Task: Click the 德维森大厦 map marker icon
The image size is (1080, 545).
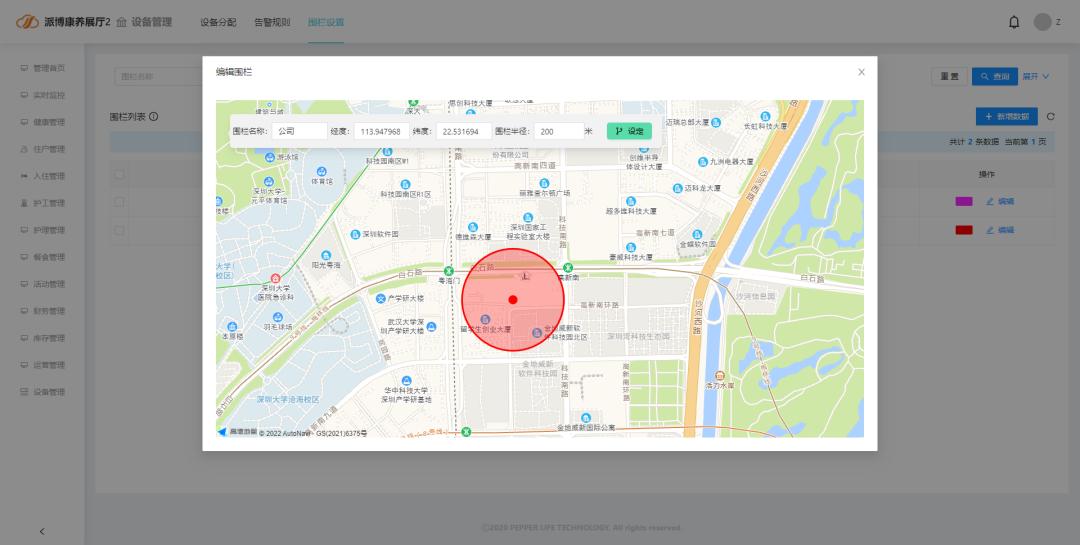Action: (x=472, y=227)
